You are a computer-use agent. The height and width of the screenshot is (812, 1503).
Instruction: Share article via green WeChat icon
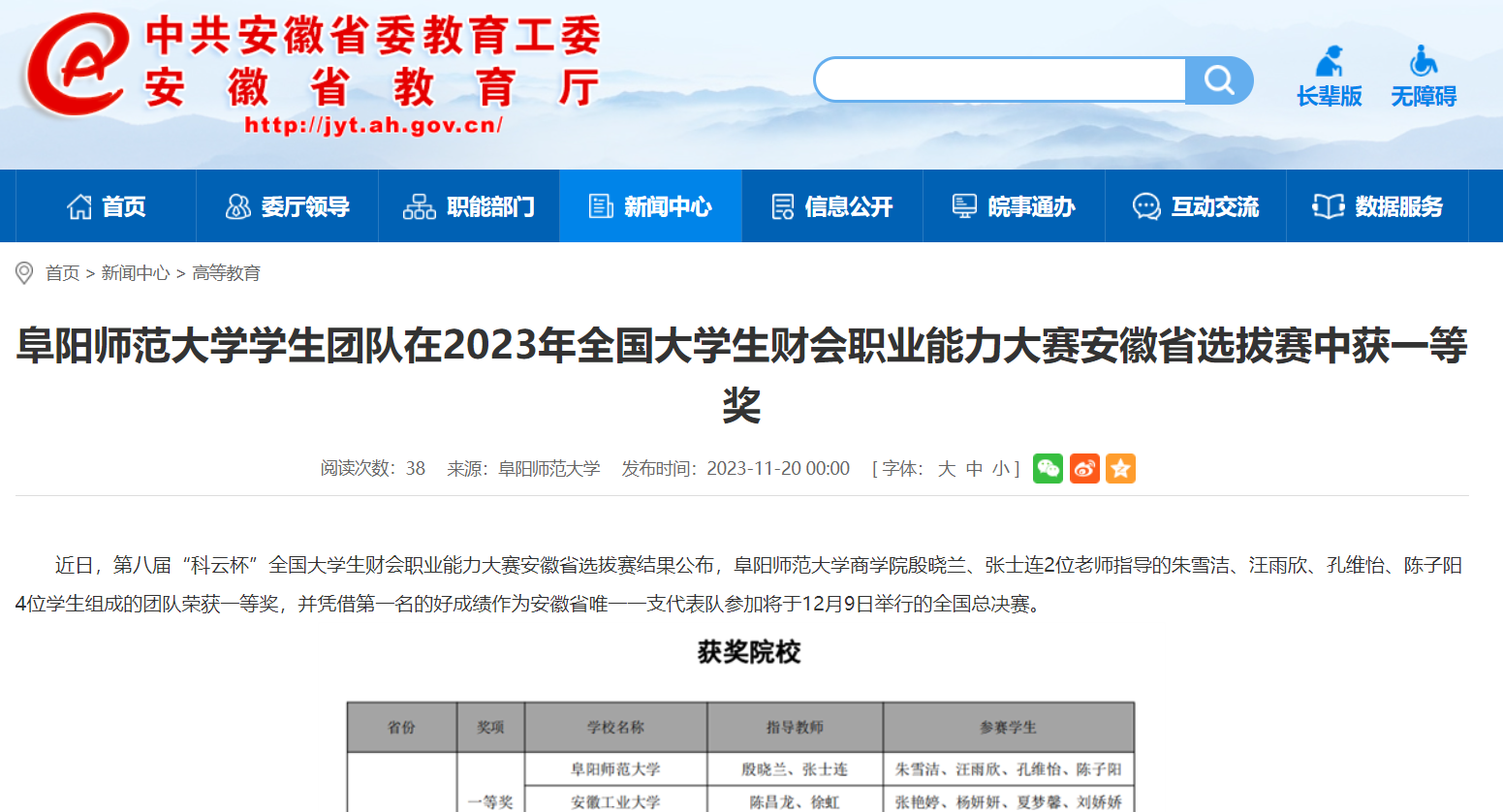1048,469
